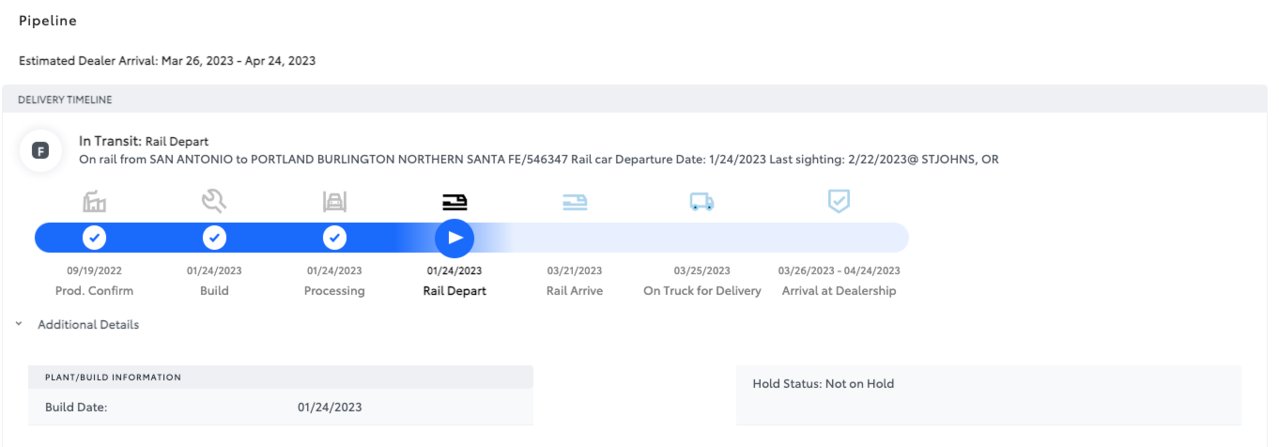Click the Estimated Dealer Arrival date range text

coord(167,61)
